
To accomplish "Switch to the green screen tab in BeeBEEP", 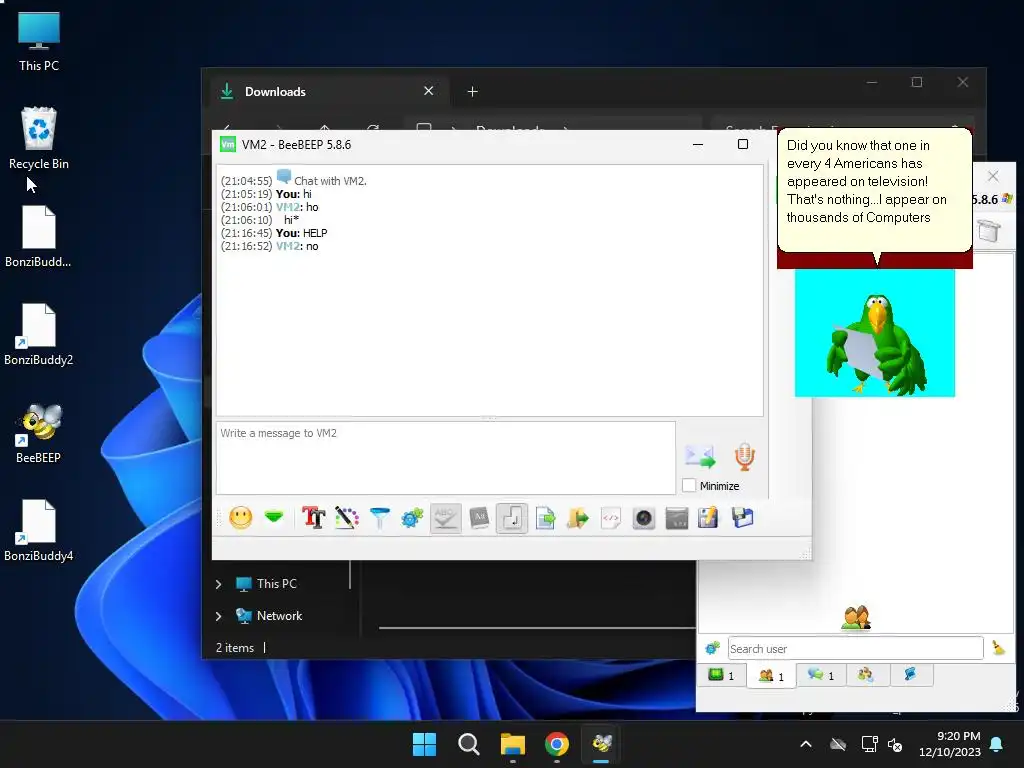I will click(721, 675).
